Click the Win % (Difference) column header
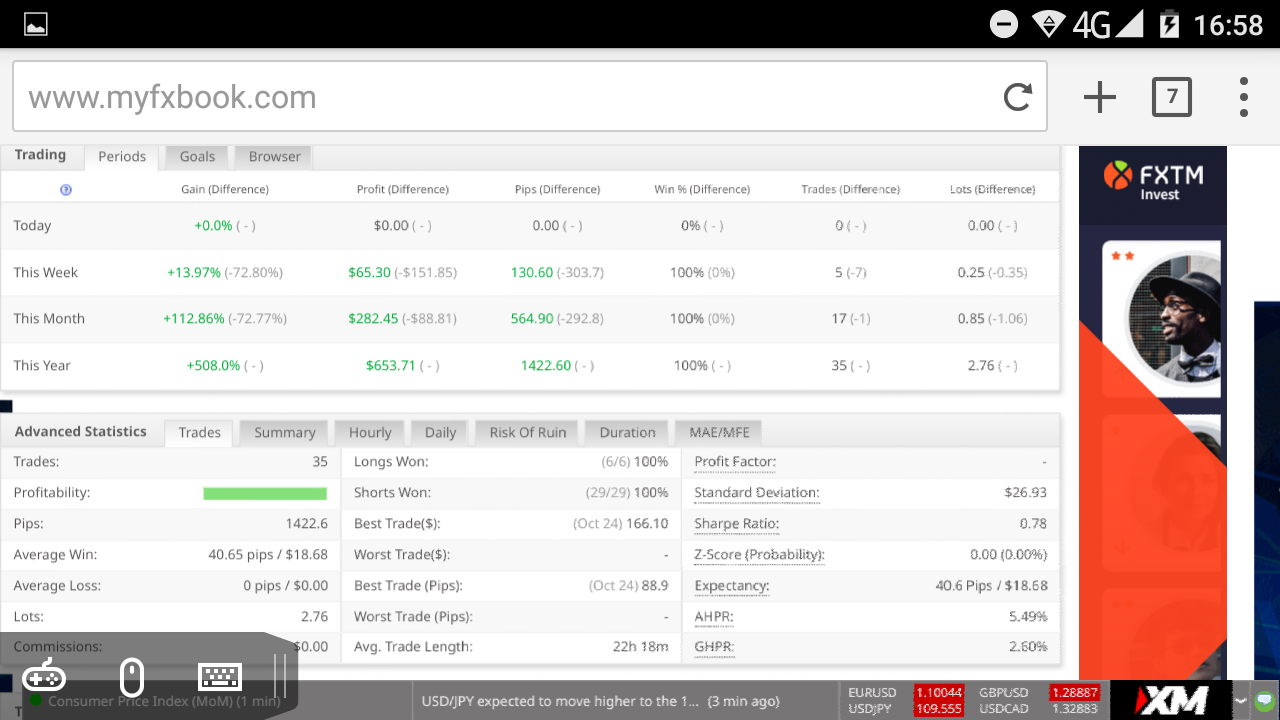 click(702, 189)
